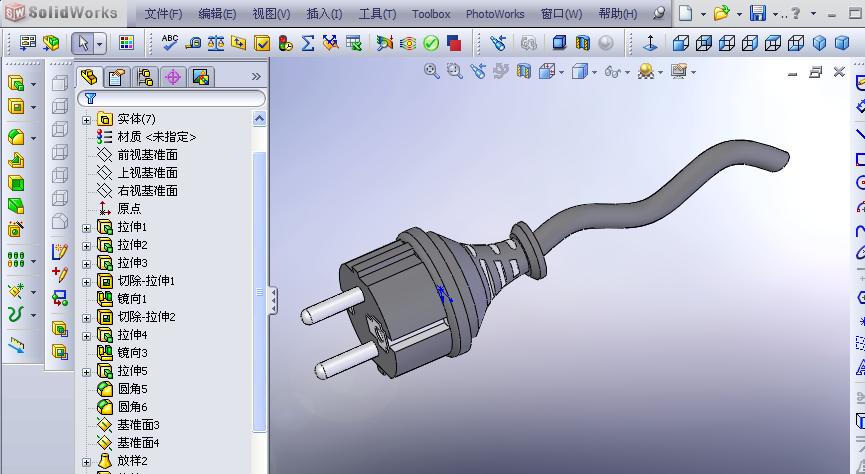Open the hide/show glasses dropdown
The image size is (865, 474).
tap(627, 72)
